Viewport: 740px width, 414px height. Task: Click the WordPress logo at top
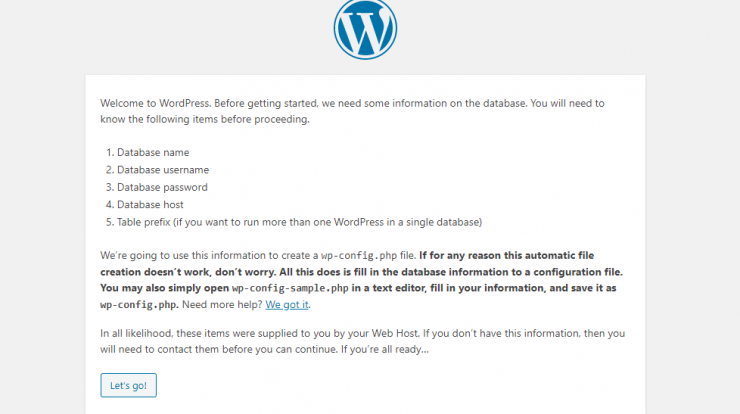(x=365, y=29)
